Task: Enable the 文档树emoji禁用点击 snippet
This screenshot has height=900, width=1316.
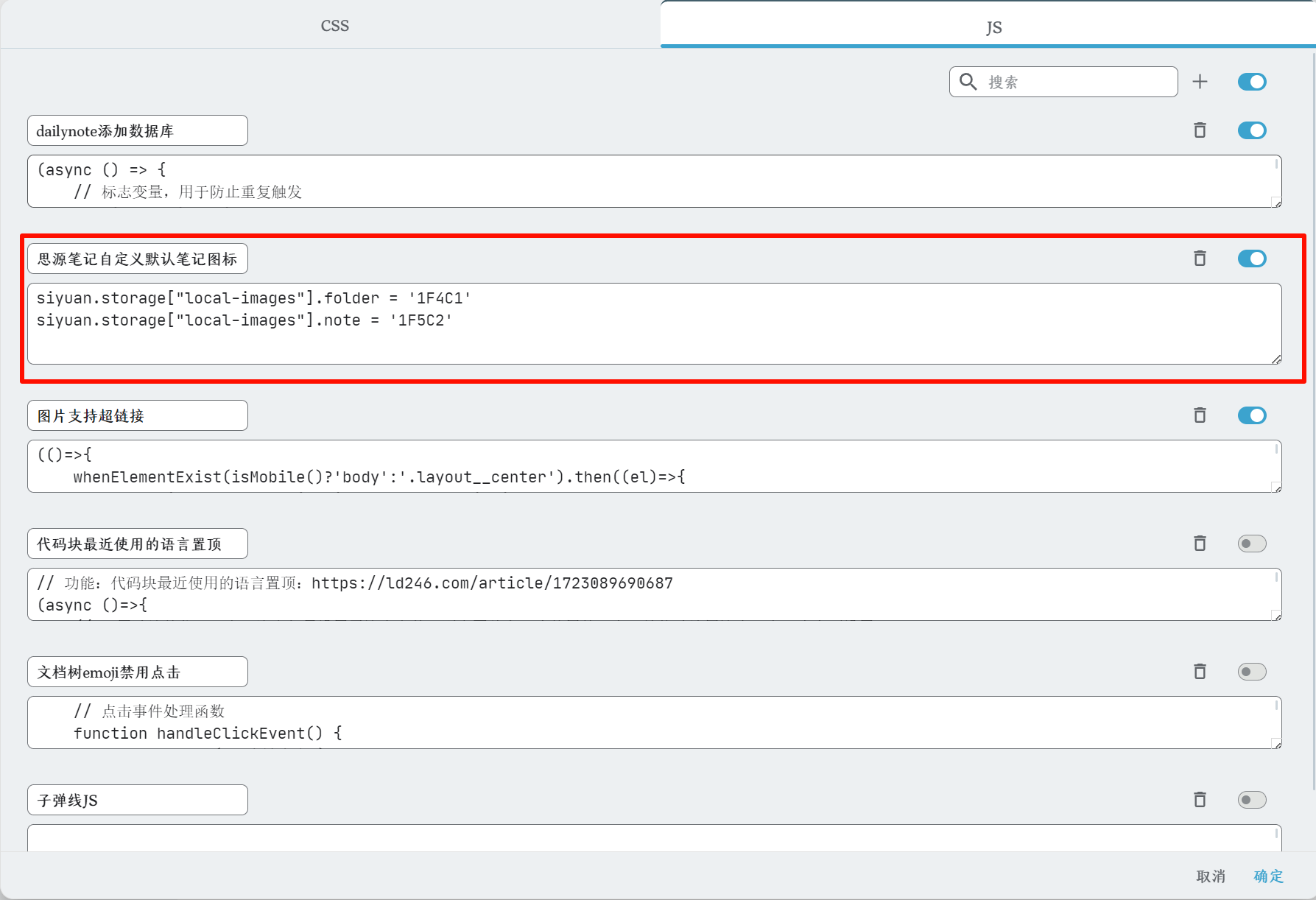Action: [1251, 672]
